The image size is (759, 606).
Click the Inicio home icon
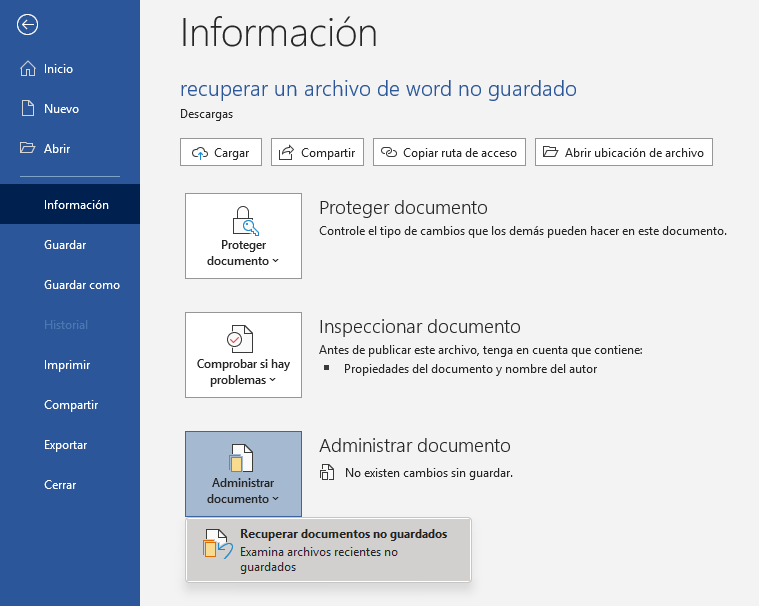[x=28, y=69]
